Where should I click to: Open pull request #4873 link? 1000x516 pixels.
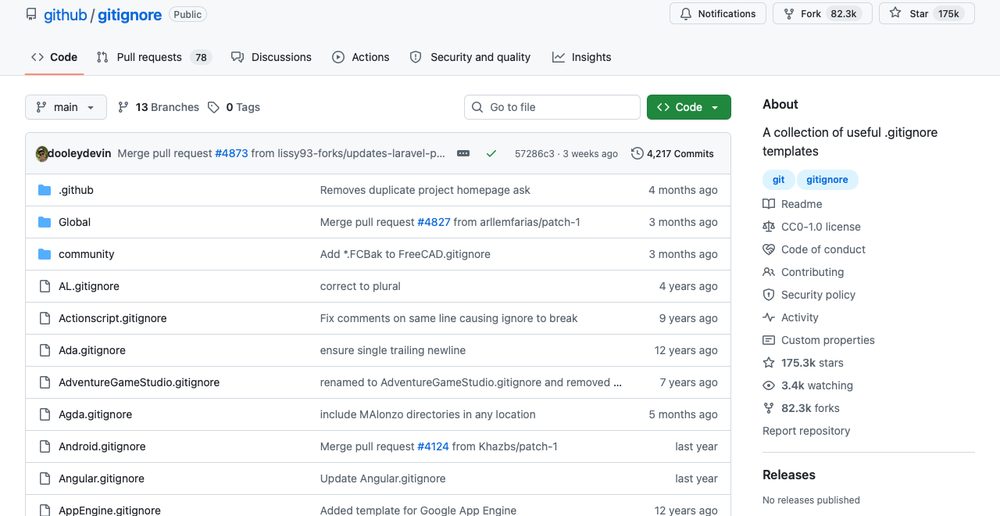(231, 154)
